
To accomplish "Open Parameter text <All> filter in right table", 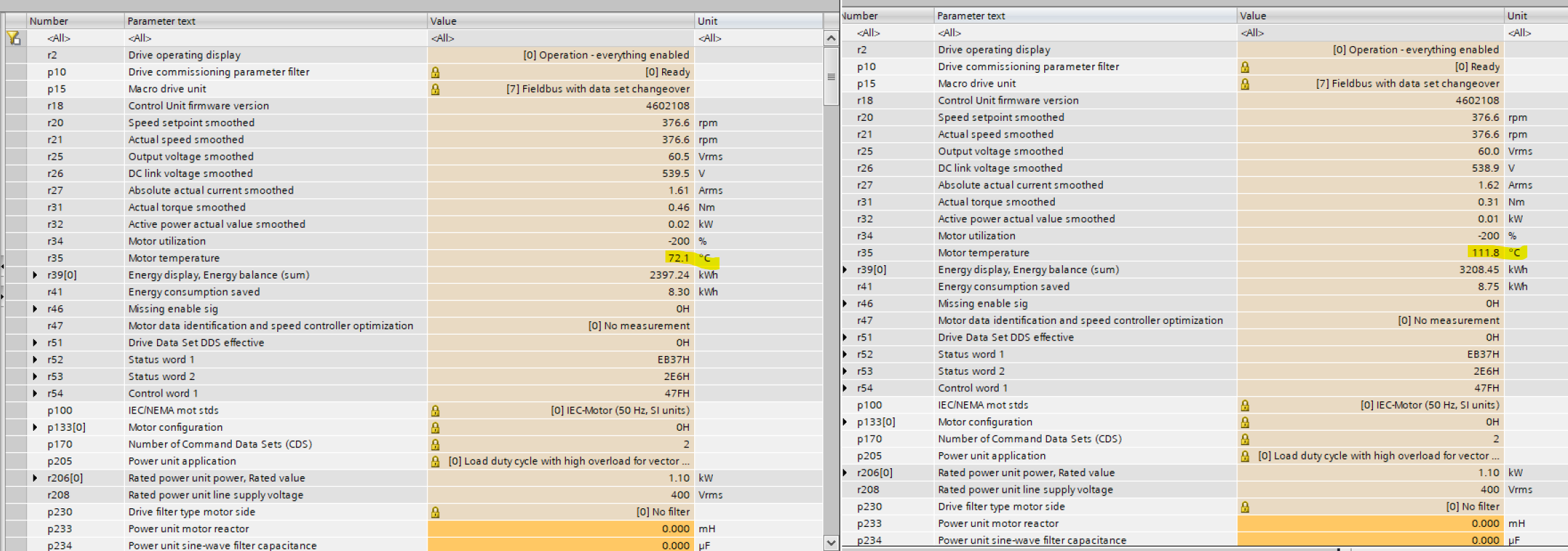I will [x=949, y=33].
